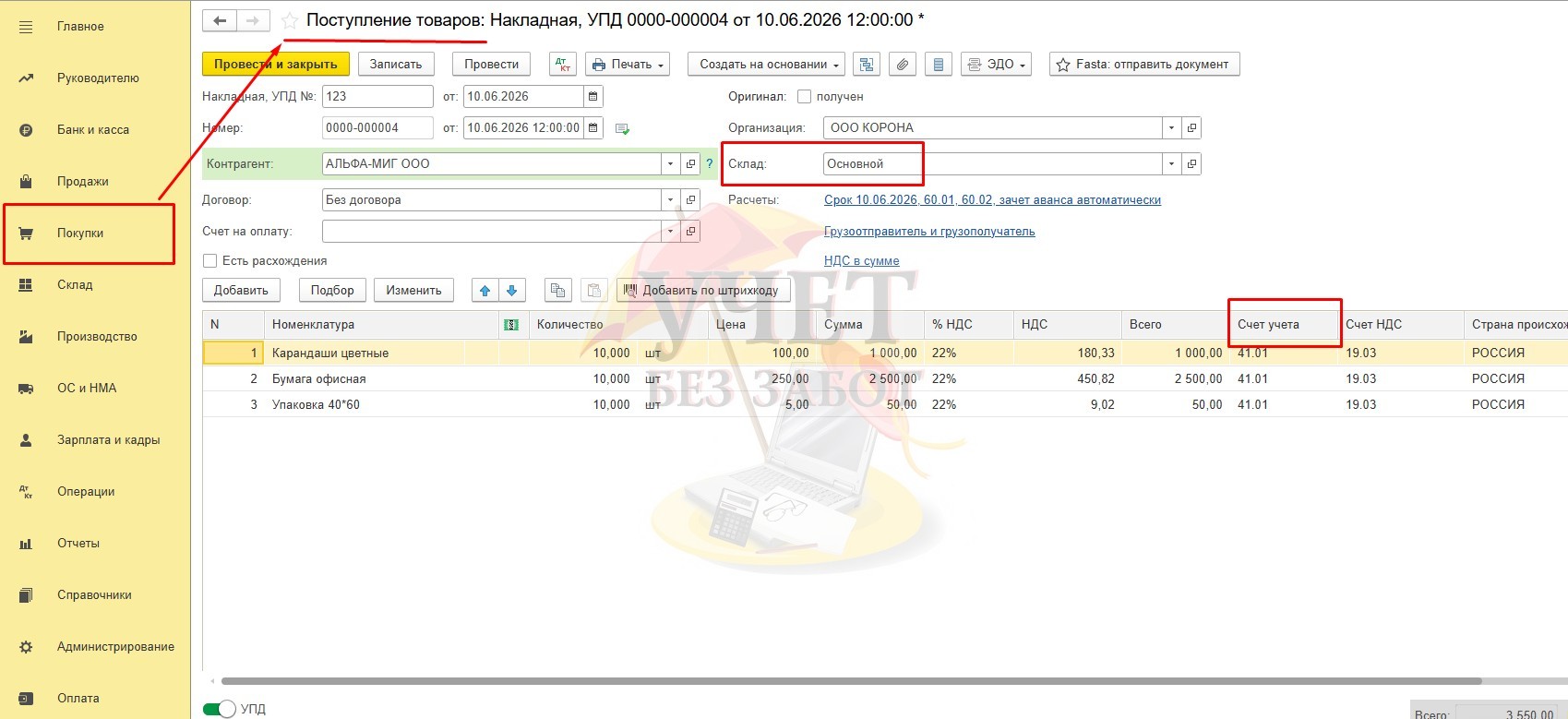The width and height of the screenshot is (1568, 719).
Task: Click Записать button
Action: 396,65
